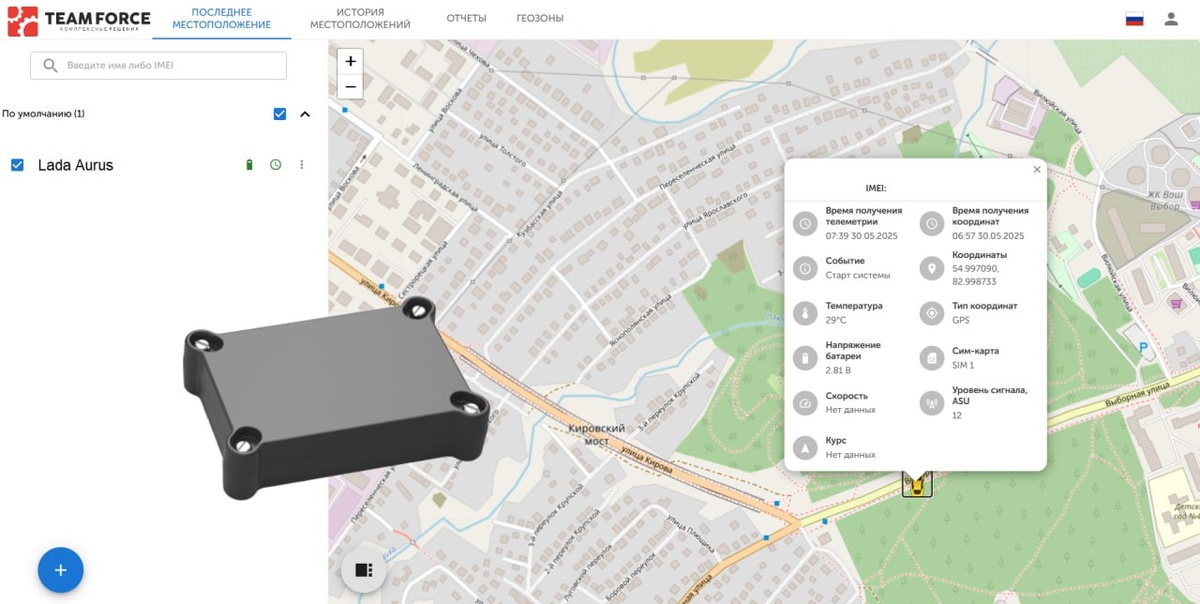Click the 2.81 В battery voltage value
The width and height of the screenshot is (1200, 604).
[x=840, y=370]
